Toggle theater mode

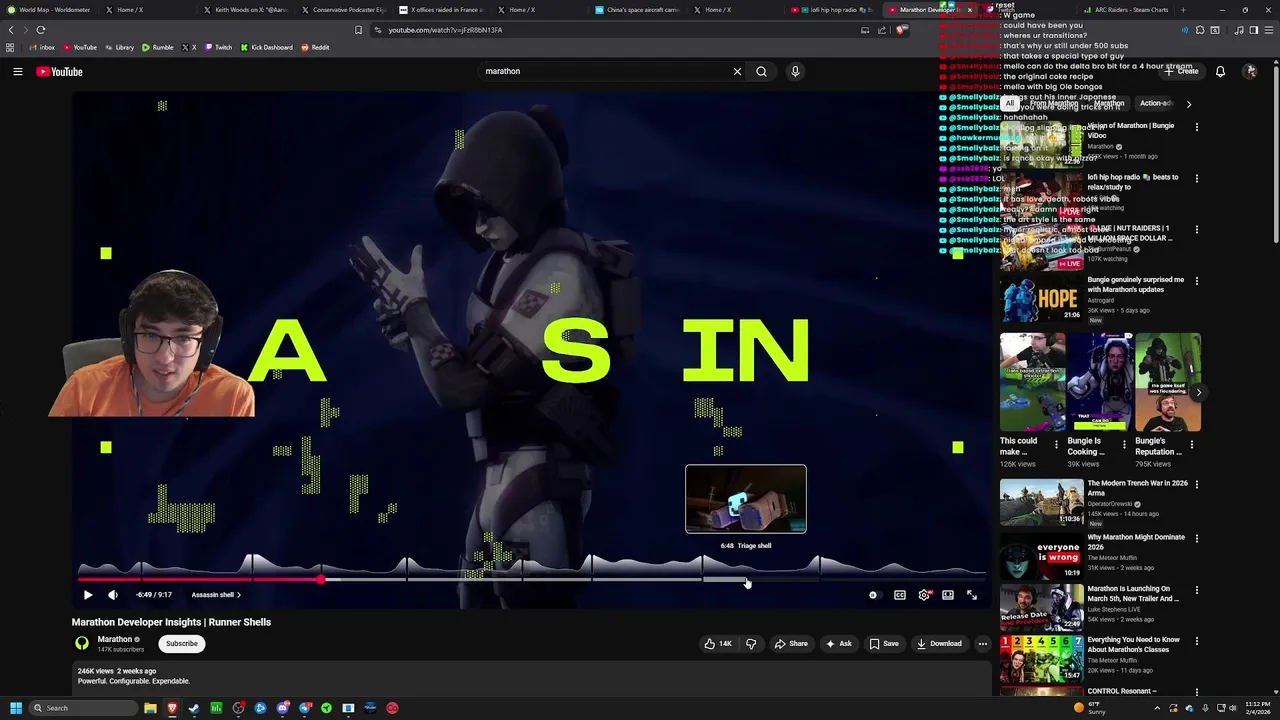(x=948, y=595)
